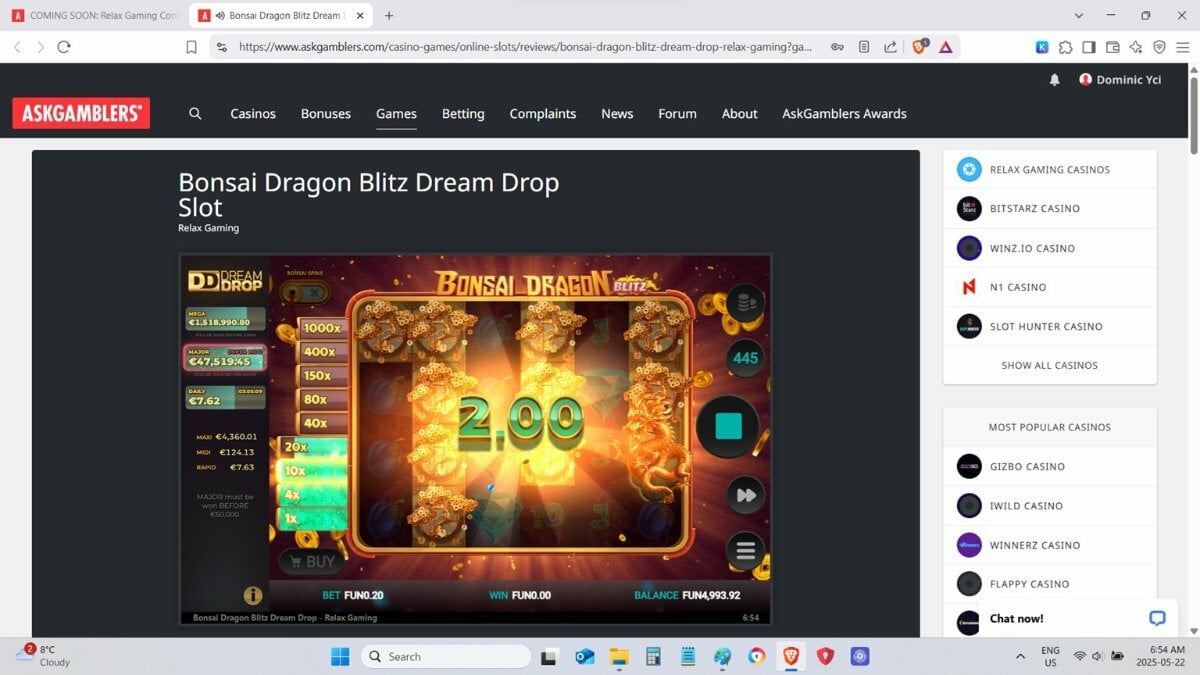Open the Brave Leo AI sparkle icon

tap(1136, 47)
